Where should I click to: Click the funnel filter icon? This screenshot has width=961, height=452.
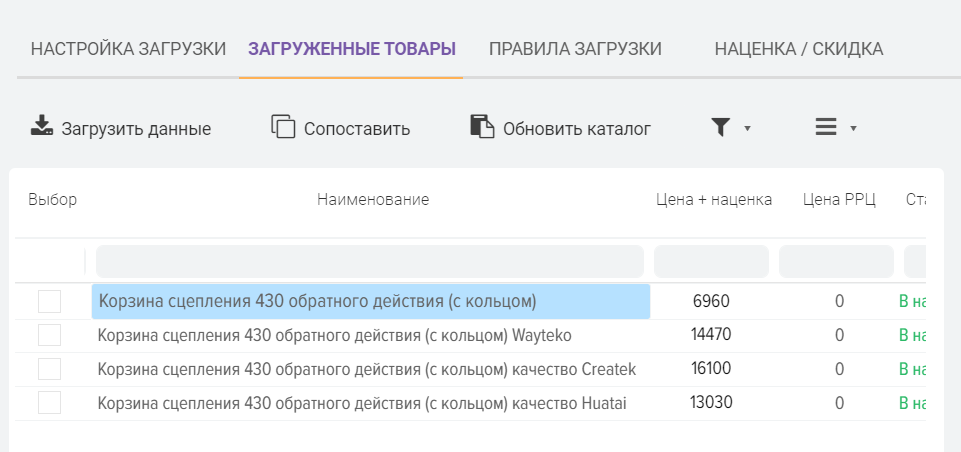(x=720, y=127)
